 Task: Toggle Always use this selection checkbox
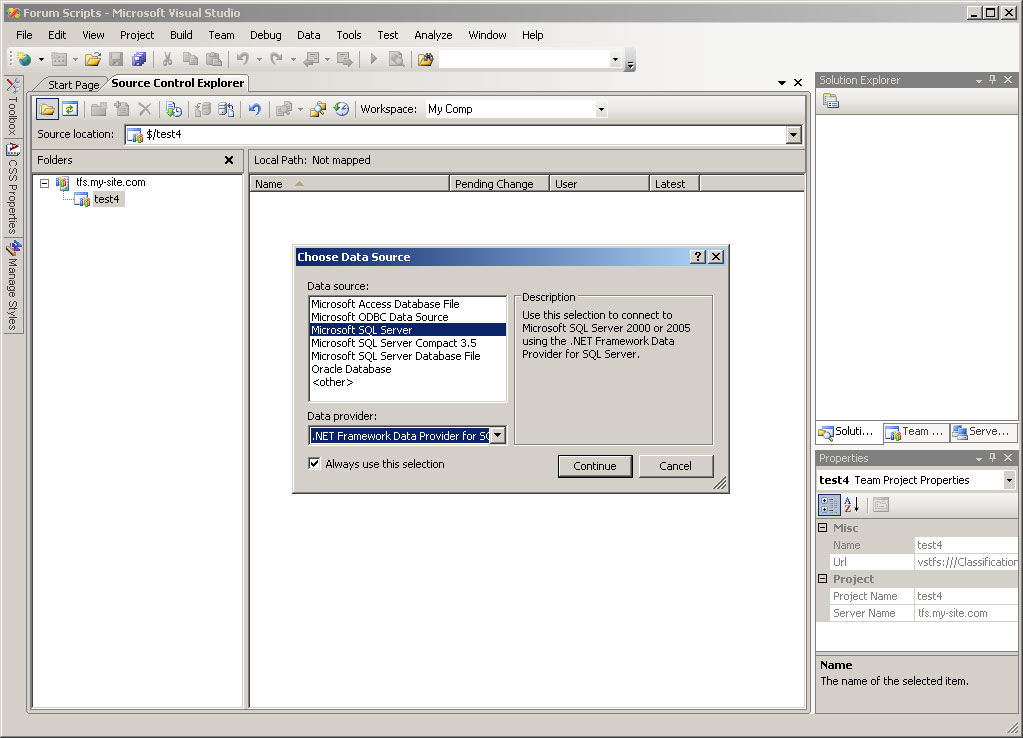point(314,463)
